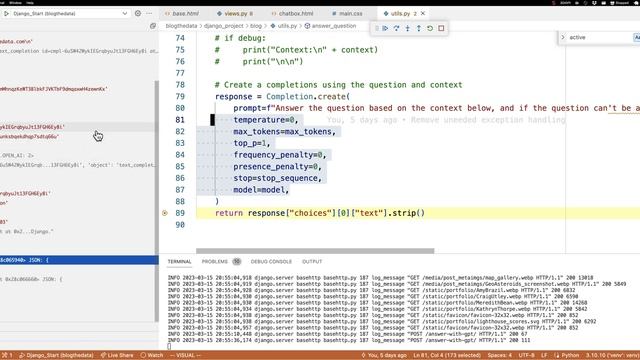Viewport: 640px width, 360px height.
Task: Click the 'temperature=0,' code on line 81
Action: [x=266, y=120]
